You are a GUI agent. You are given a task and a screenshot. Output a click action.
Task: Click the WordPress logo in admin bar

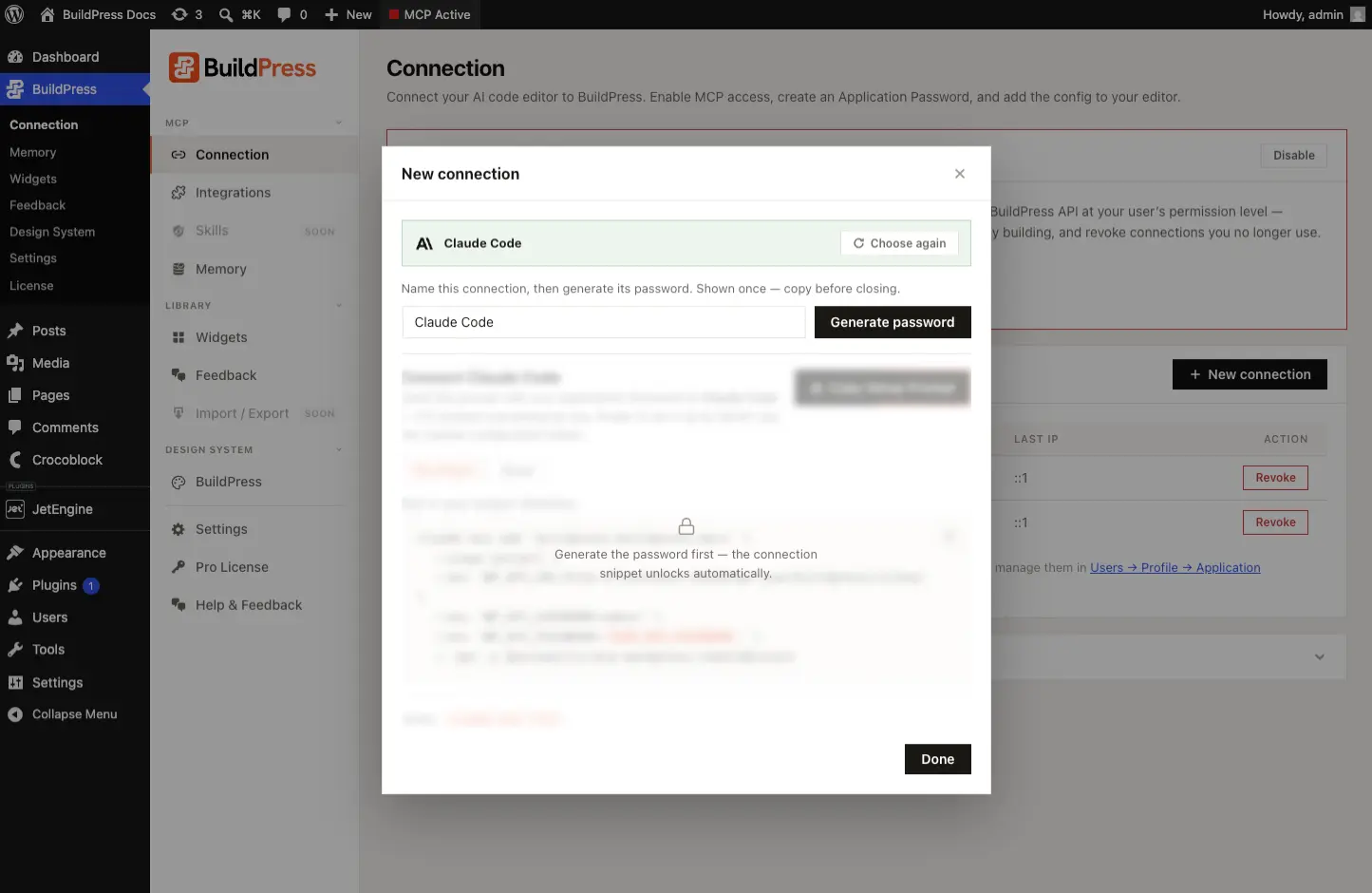pyautogui.click(x=14, y=14)
